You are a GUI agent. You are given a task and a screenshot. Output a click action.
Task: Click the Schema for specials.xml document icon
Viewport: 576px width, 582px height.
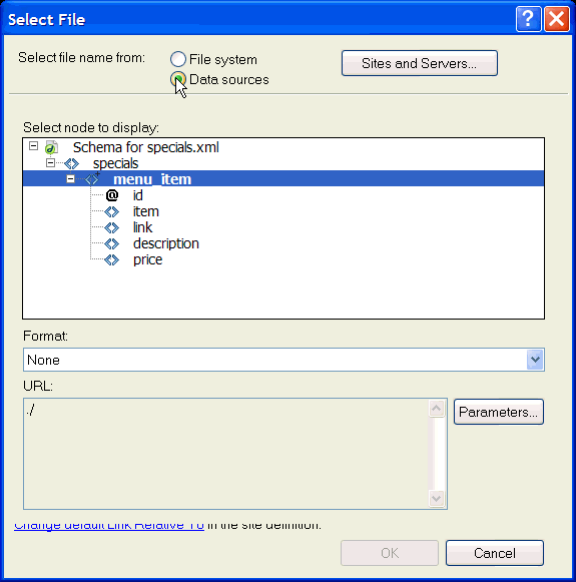coord(51,147)
